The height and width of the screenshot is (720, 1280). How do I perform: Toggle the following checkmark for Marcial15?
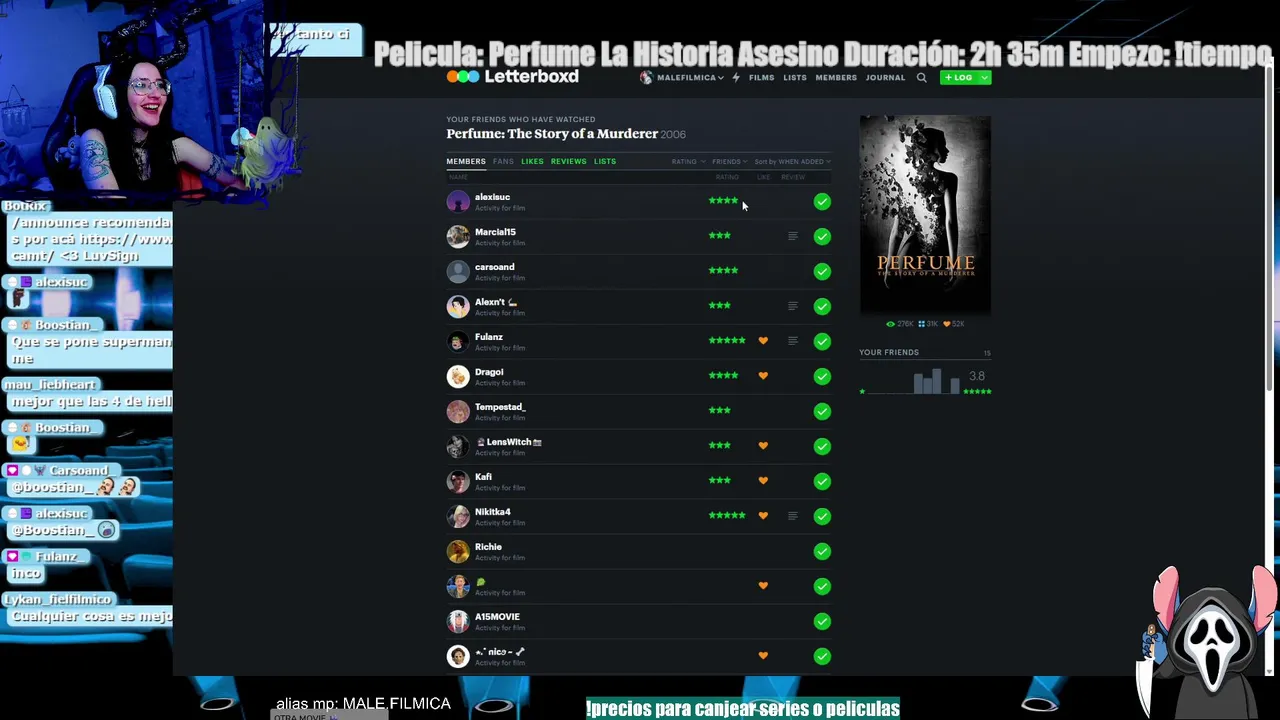[822, 237]
